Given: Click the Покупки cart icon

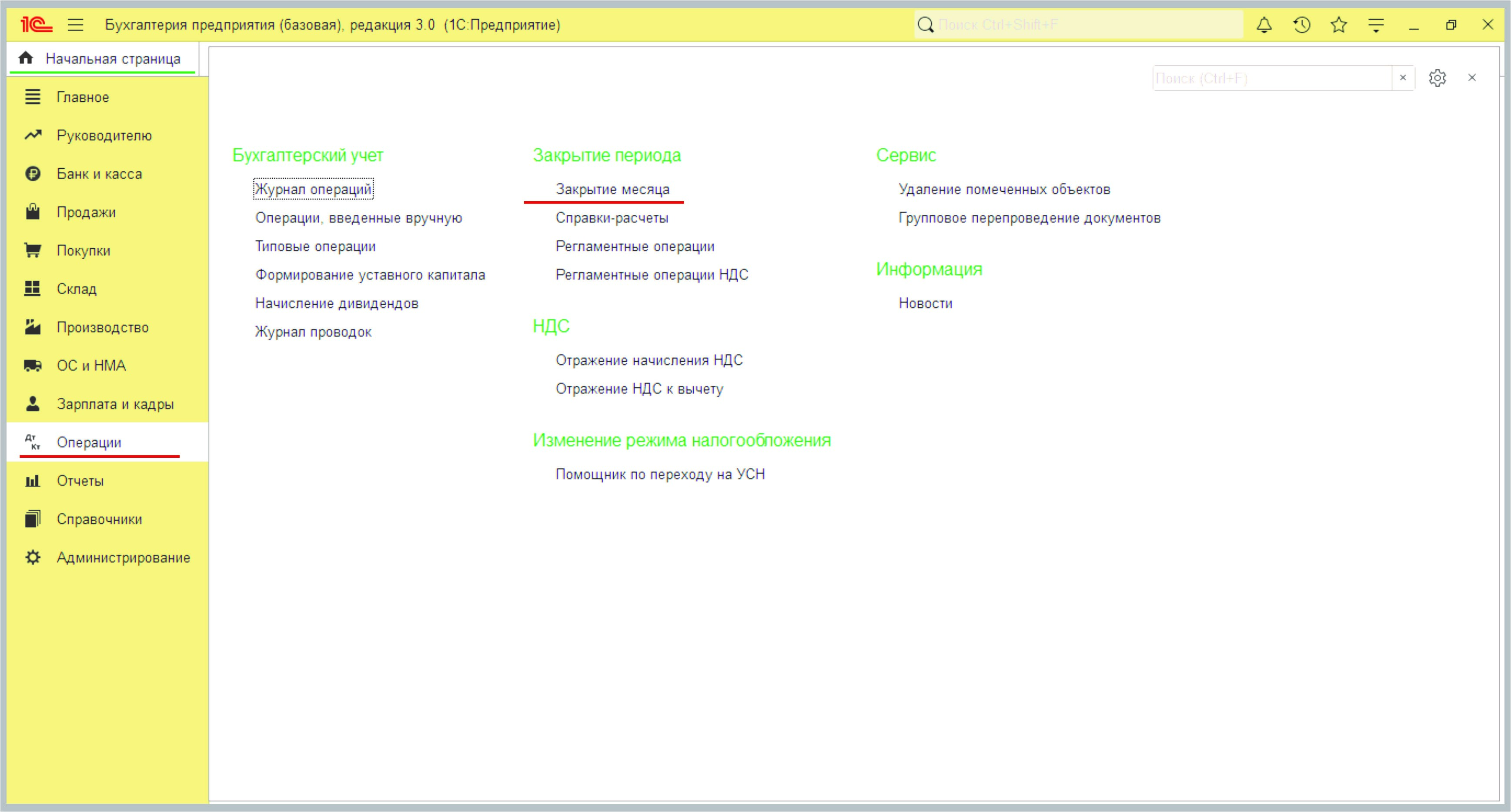Looking at the screenshot, I should point(33,250).
